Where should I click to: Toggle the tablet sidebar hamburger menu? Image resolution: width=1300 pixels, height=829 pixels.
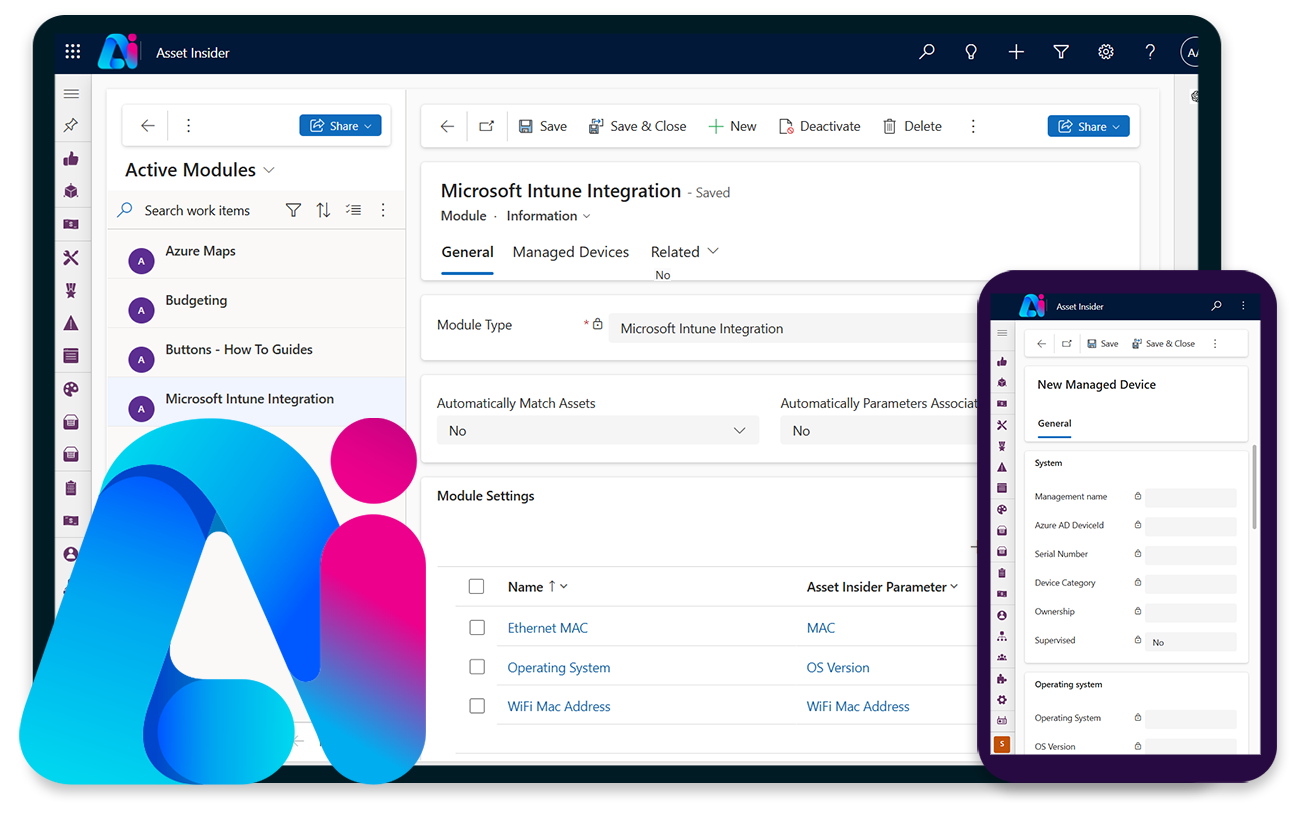click(71, 94)
